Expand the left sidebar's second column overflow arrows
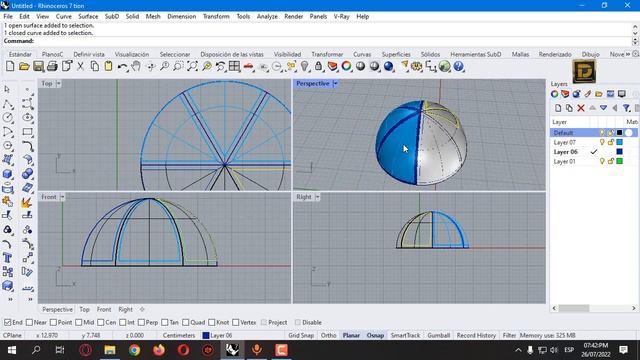Viewport: 640px width, 360px height. (30, 300)
